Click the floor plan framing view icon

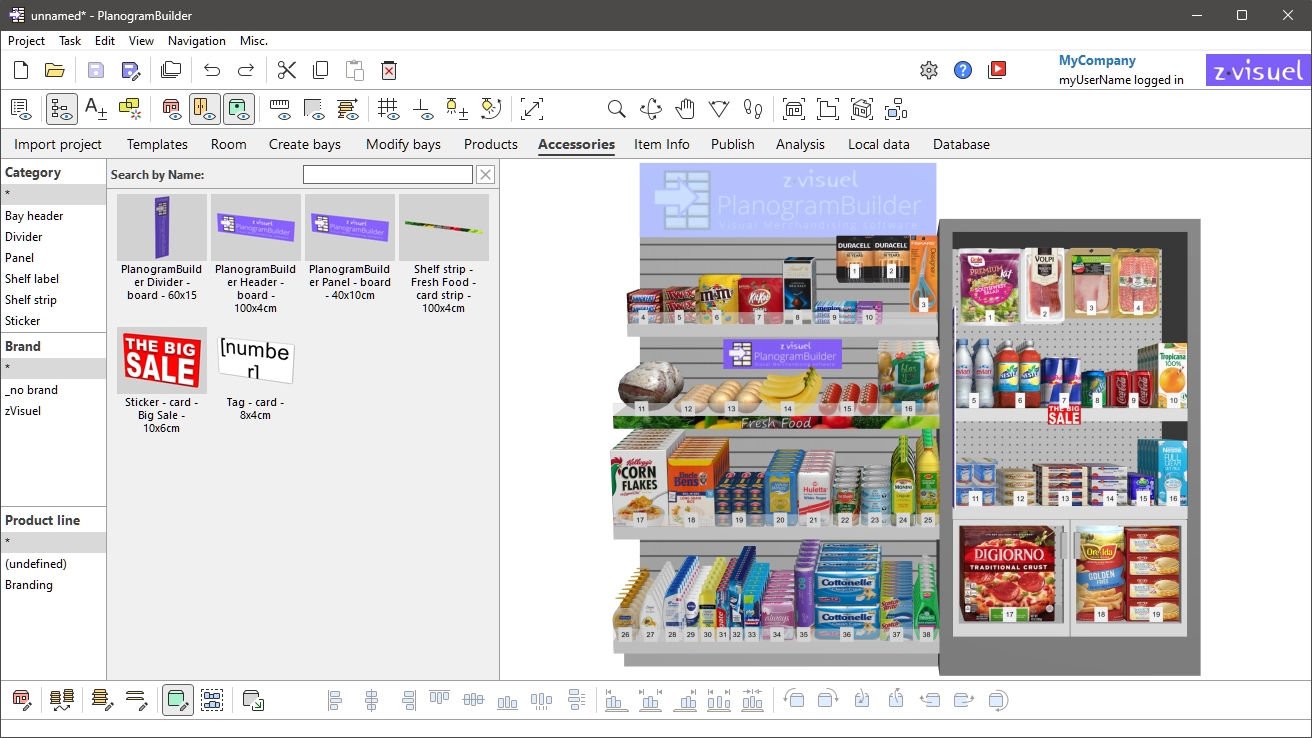coord(828,108)
